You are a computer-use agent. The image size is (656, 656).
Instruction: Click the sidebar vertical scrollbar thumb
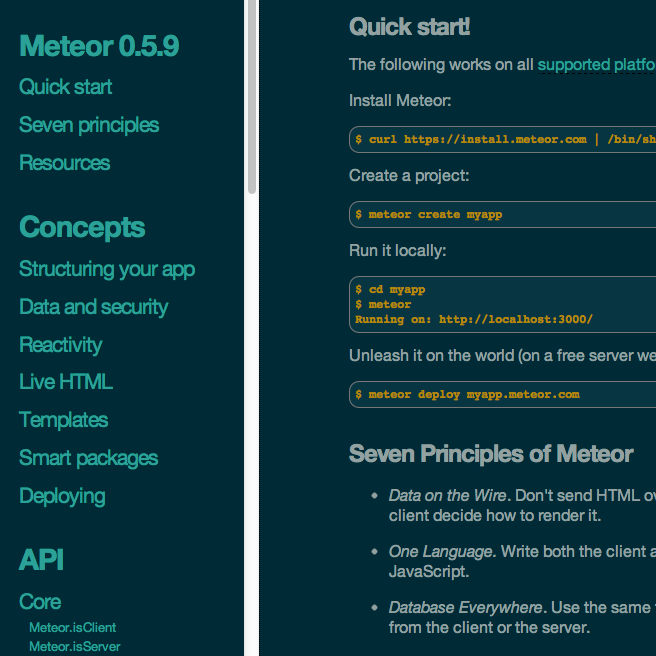(252, 97)
